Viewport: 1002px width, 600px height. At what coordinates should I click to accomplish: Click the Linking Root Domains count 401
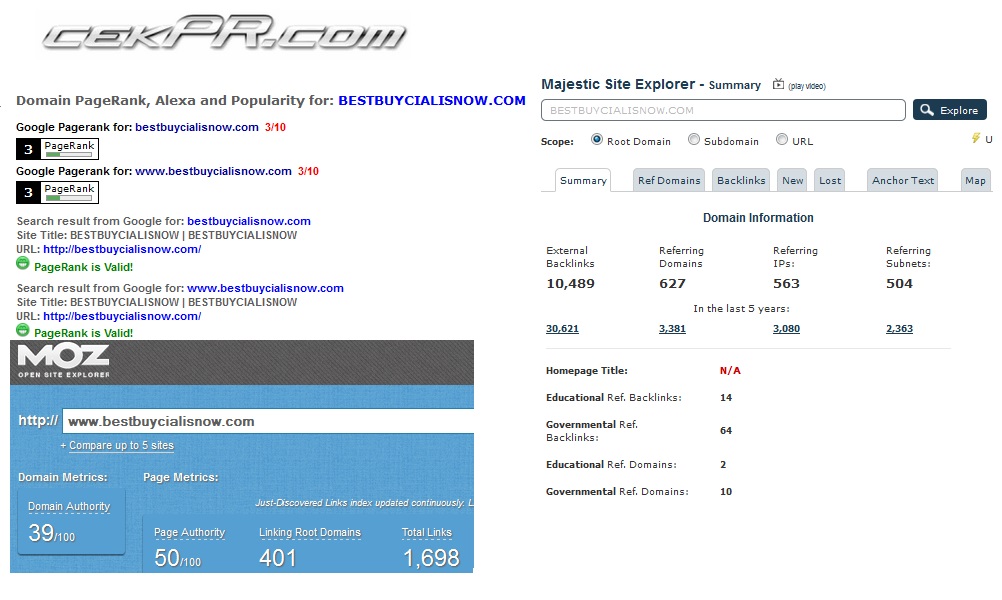(x=277, y=558)
